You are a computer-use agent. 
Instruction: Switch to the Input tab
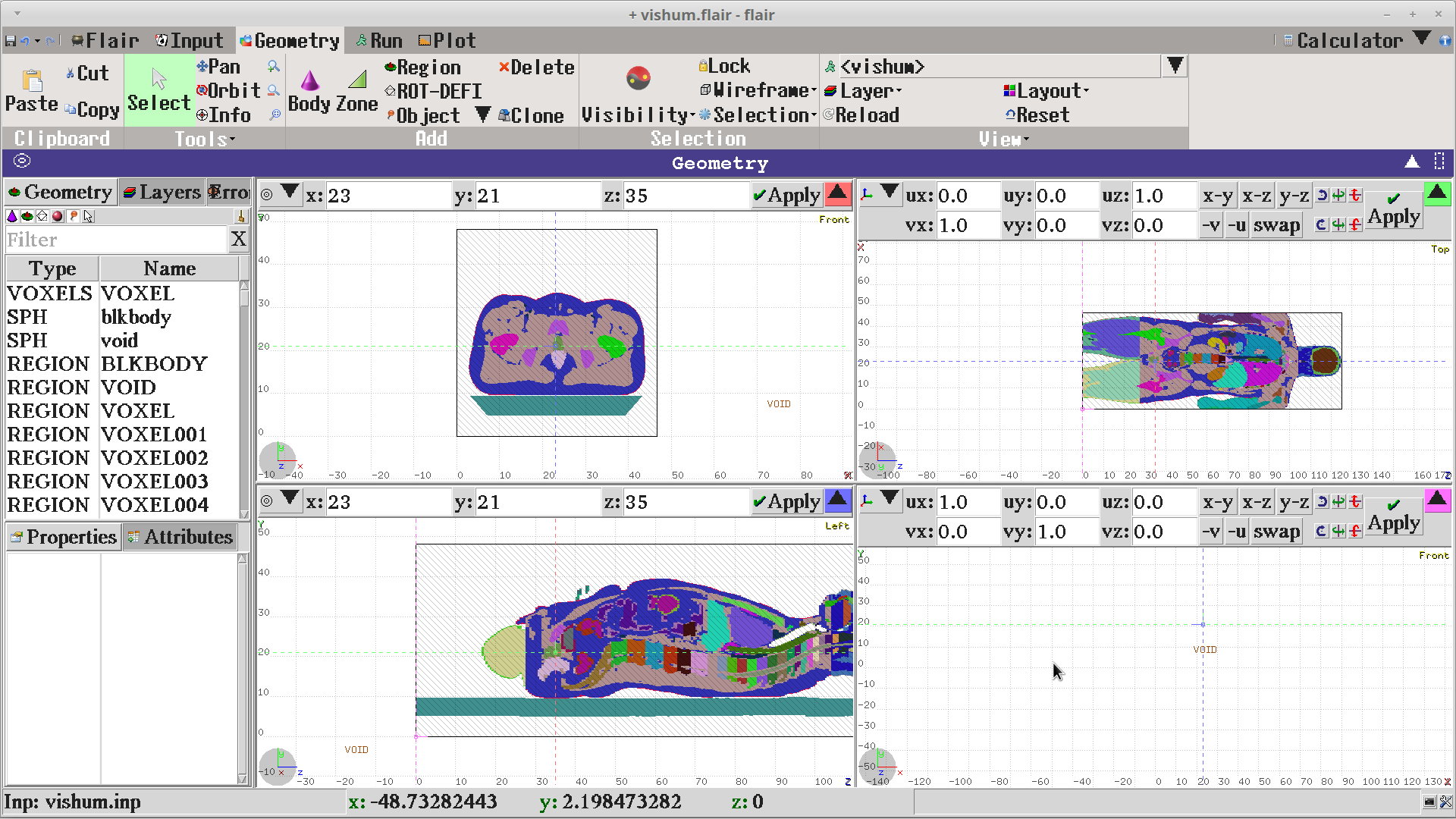click(x=190, y=41)
